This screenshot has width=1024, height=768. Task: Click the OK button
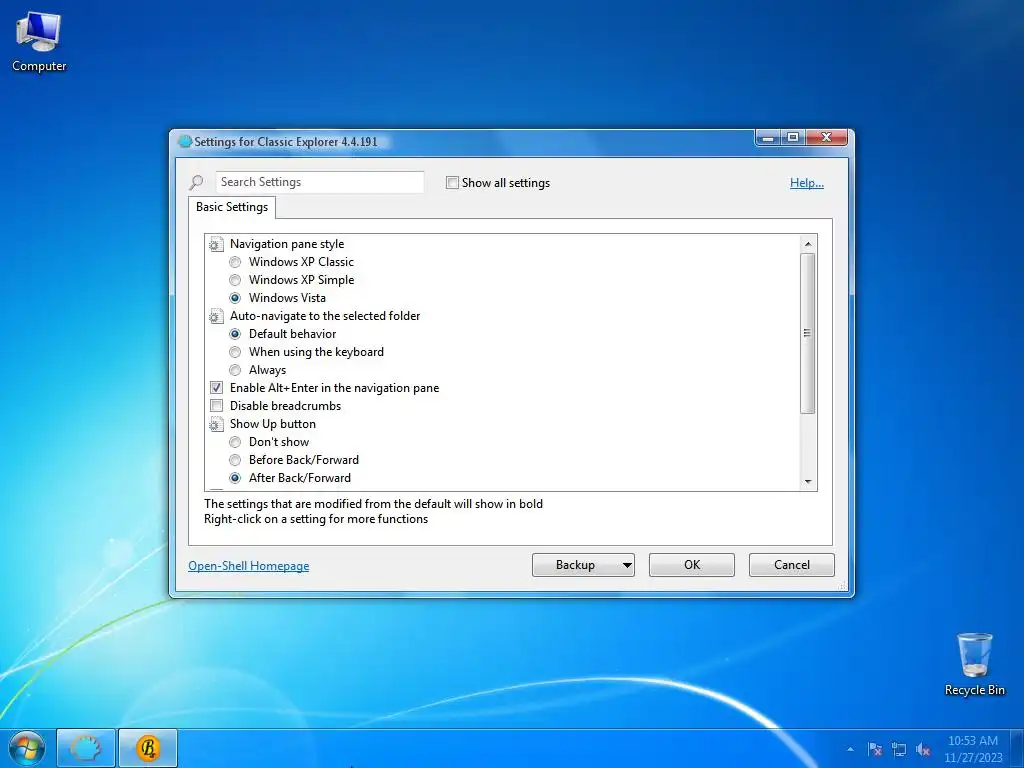(692, 565)
